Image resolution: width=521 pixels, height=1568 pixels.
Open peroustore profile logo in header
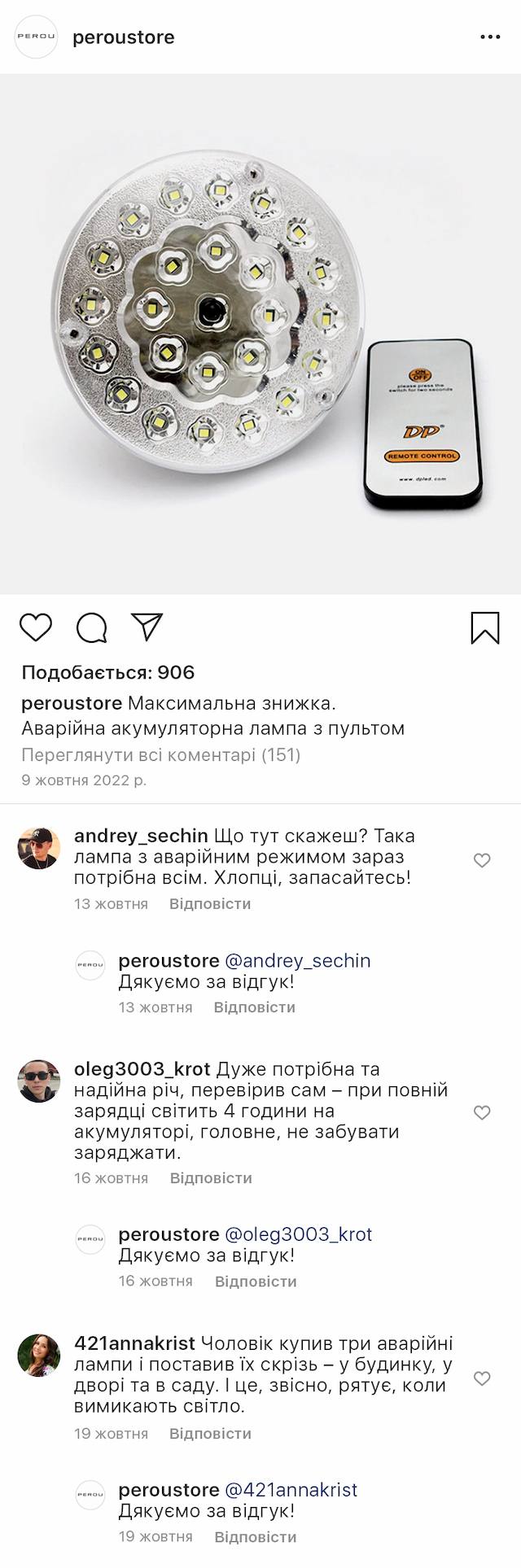click(37, 37)
